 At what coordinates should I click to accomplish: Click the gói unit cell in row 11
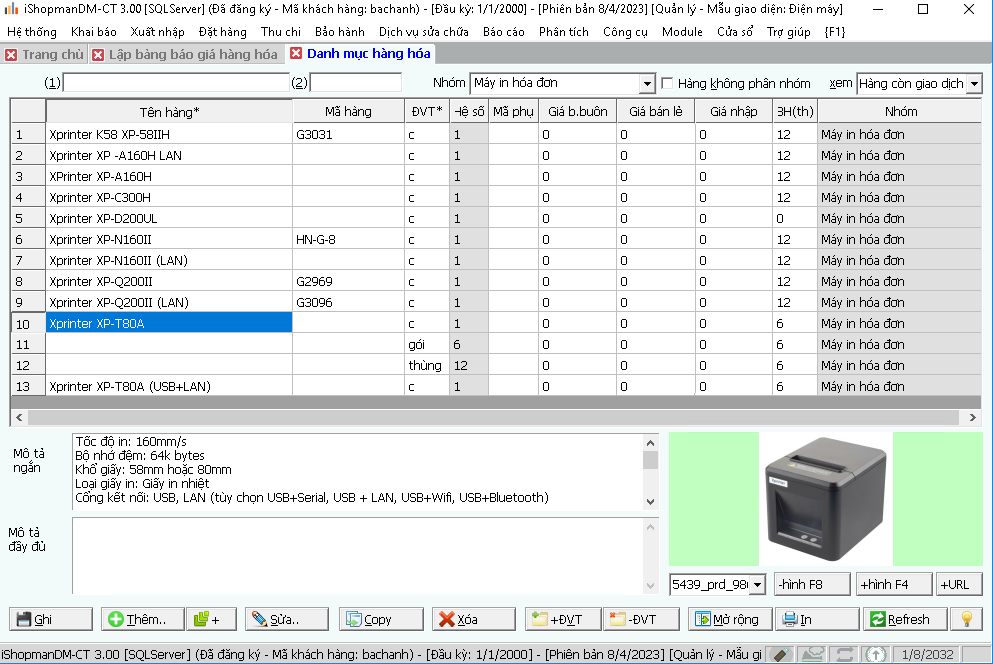click(427, 345)
